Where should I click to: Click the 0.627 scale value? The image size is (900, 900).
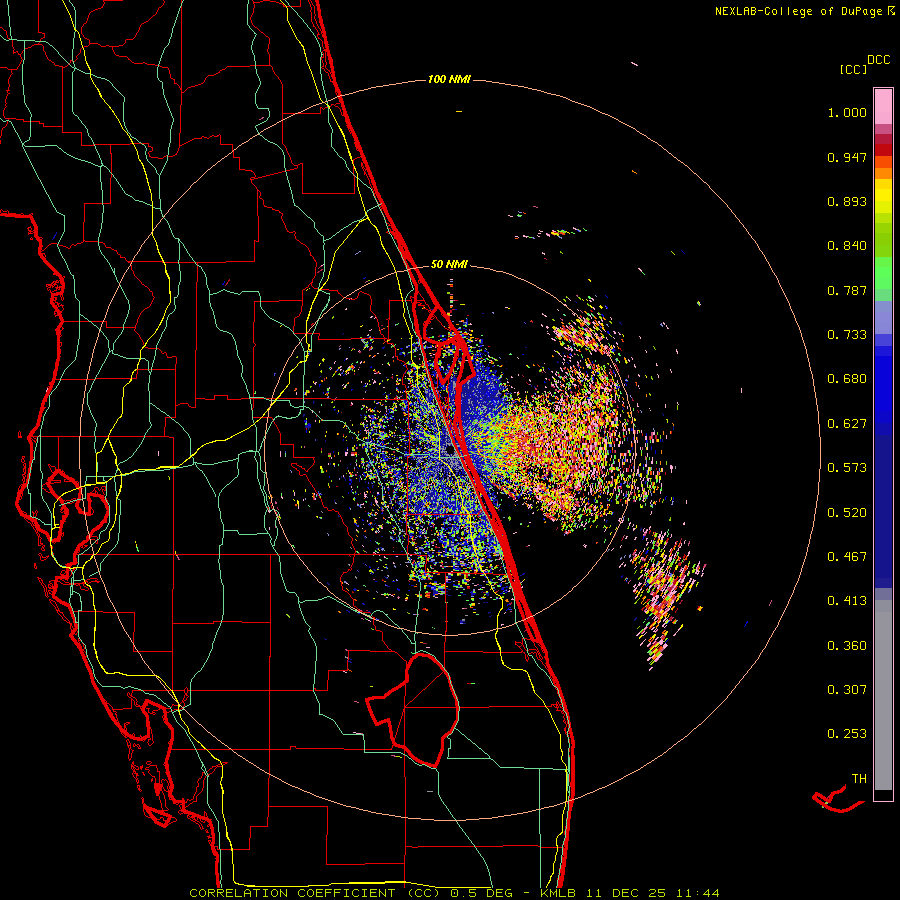pos(847,424)
